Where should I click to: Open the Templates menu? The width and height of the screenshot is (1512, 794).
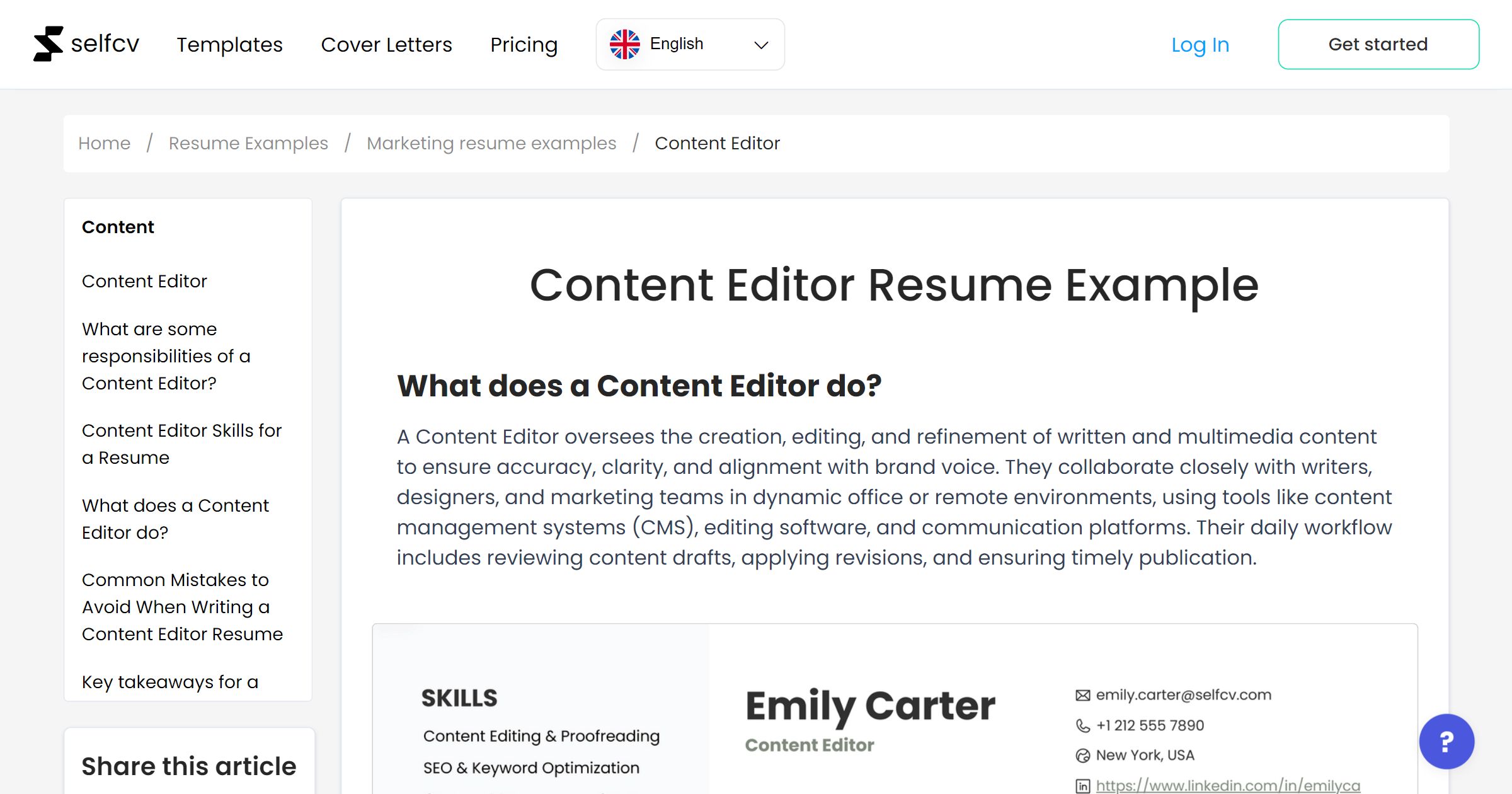229,45
